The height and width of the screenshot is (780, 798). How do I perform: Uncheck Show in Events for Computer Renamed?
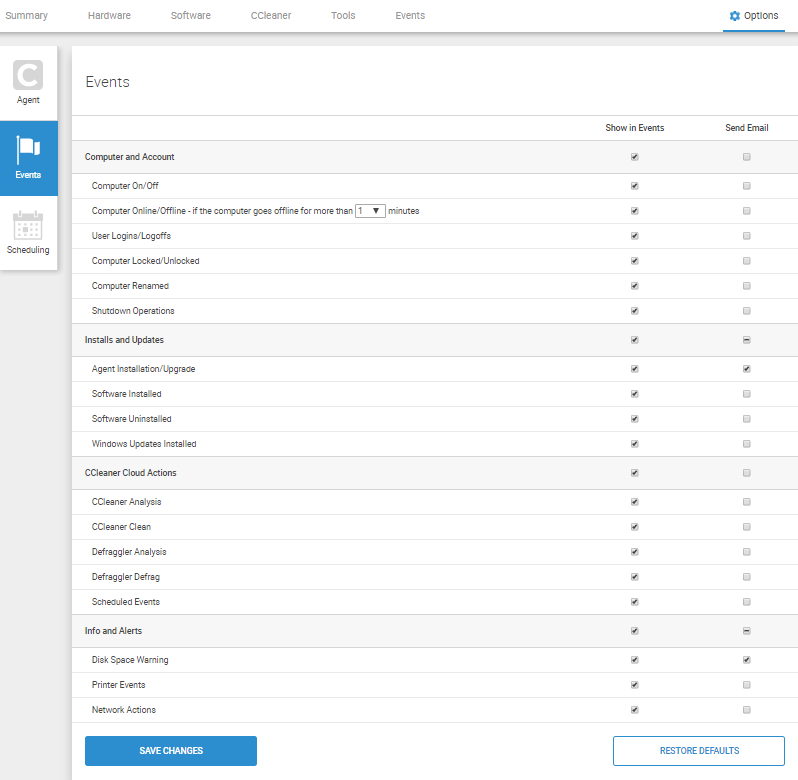635,285
